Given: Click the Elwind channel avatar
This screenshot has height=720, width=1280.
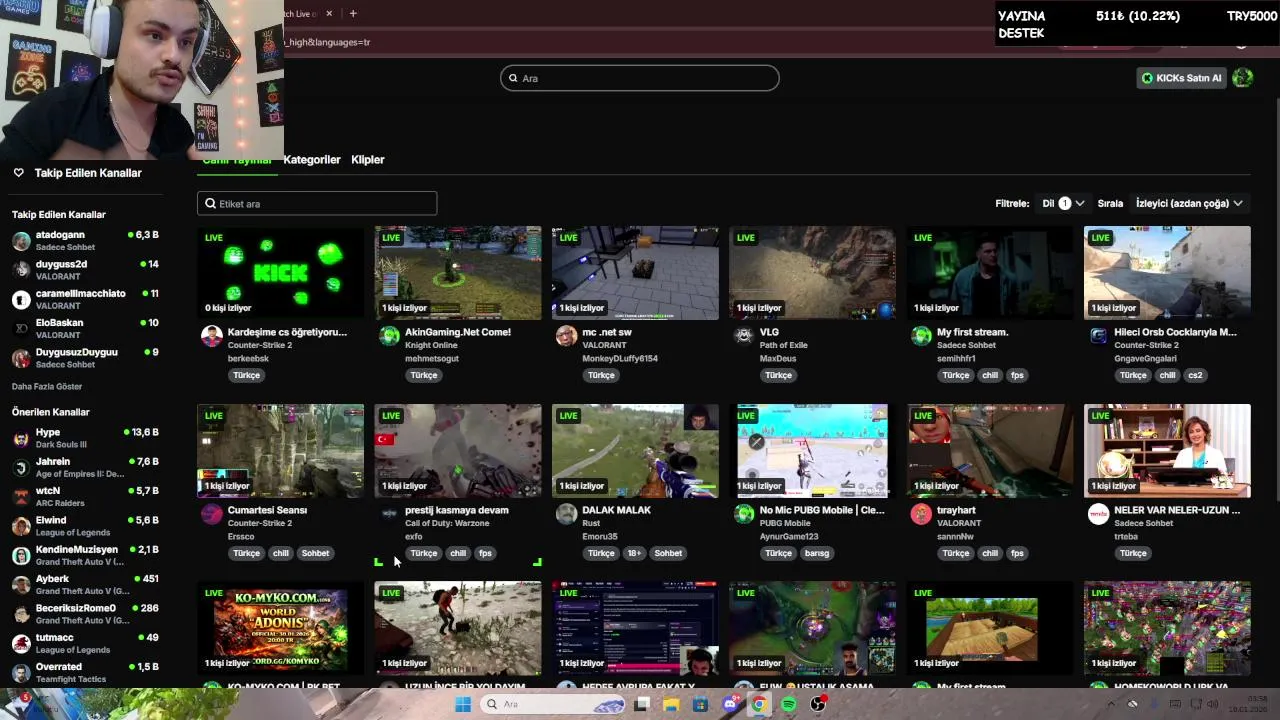Looking at the screenshot, I should (21, 527).
